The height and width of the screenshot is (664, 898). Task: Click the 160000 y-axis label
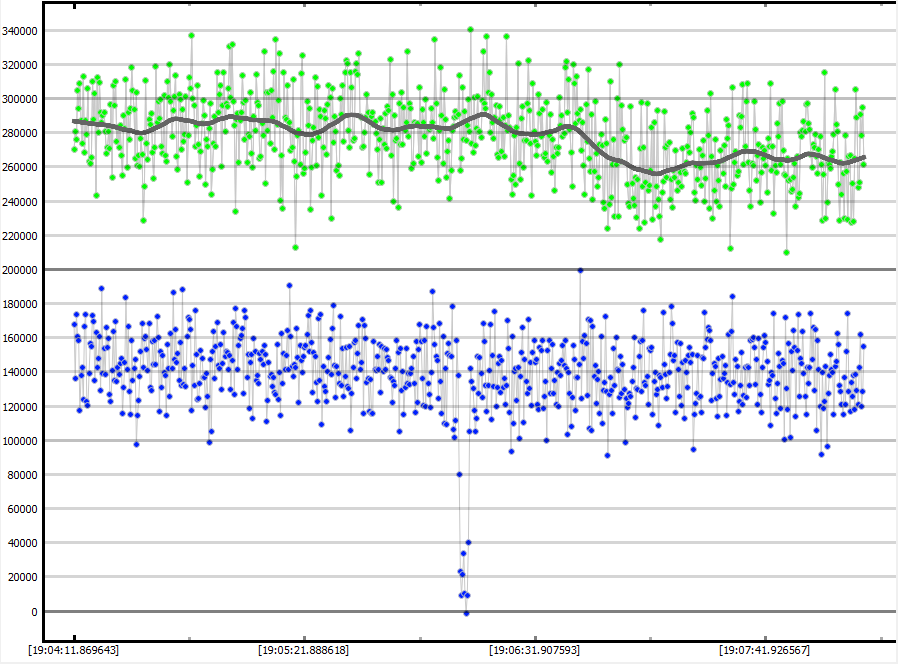click(x=21, y=338)
